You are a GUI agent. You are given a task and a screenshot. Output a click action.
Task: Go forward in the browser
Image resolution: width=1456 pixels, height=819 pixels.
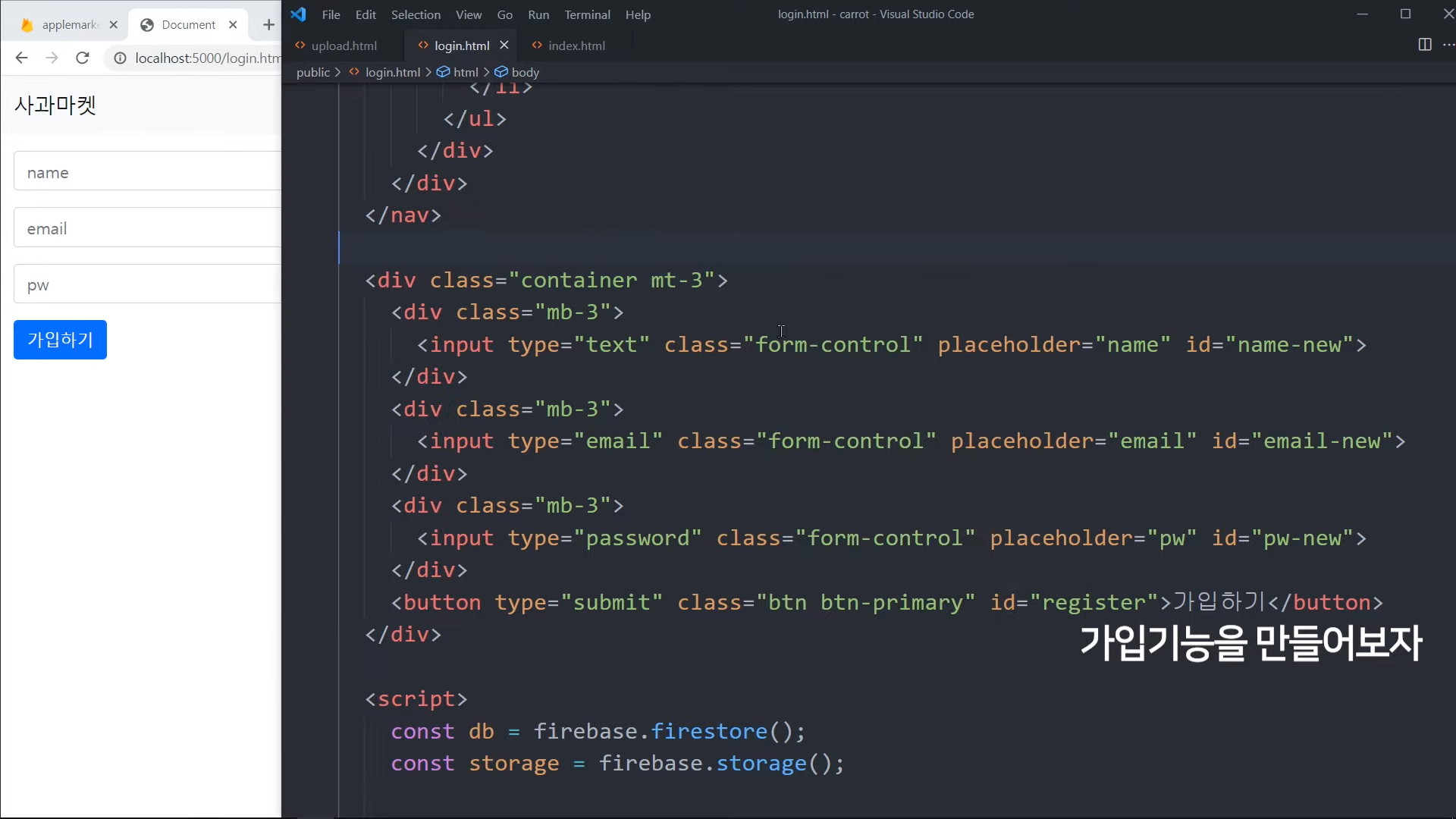(52, 58)
